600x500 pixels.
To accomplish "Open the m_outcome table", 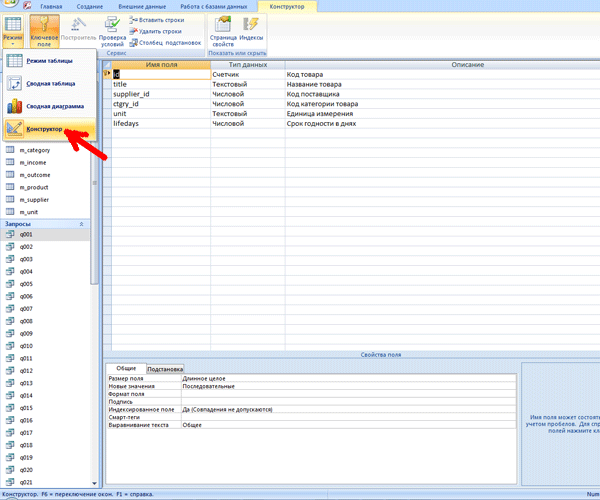I will [x=34, y=175].
